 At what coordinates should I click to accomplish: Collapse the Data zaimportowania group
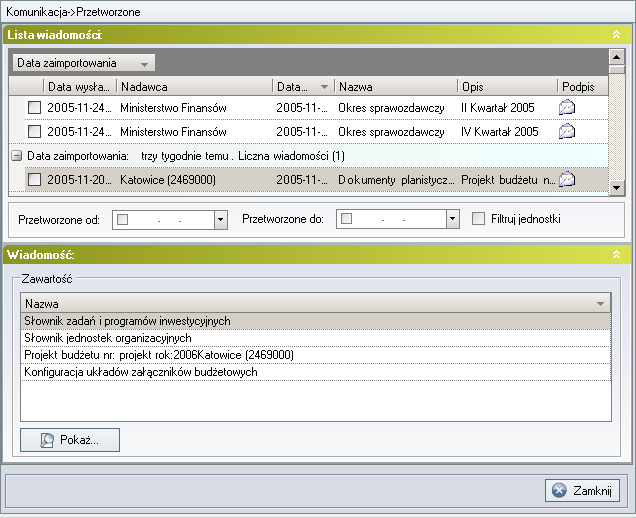click(17, 155)
